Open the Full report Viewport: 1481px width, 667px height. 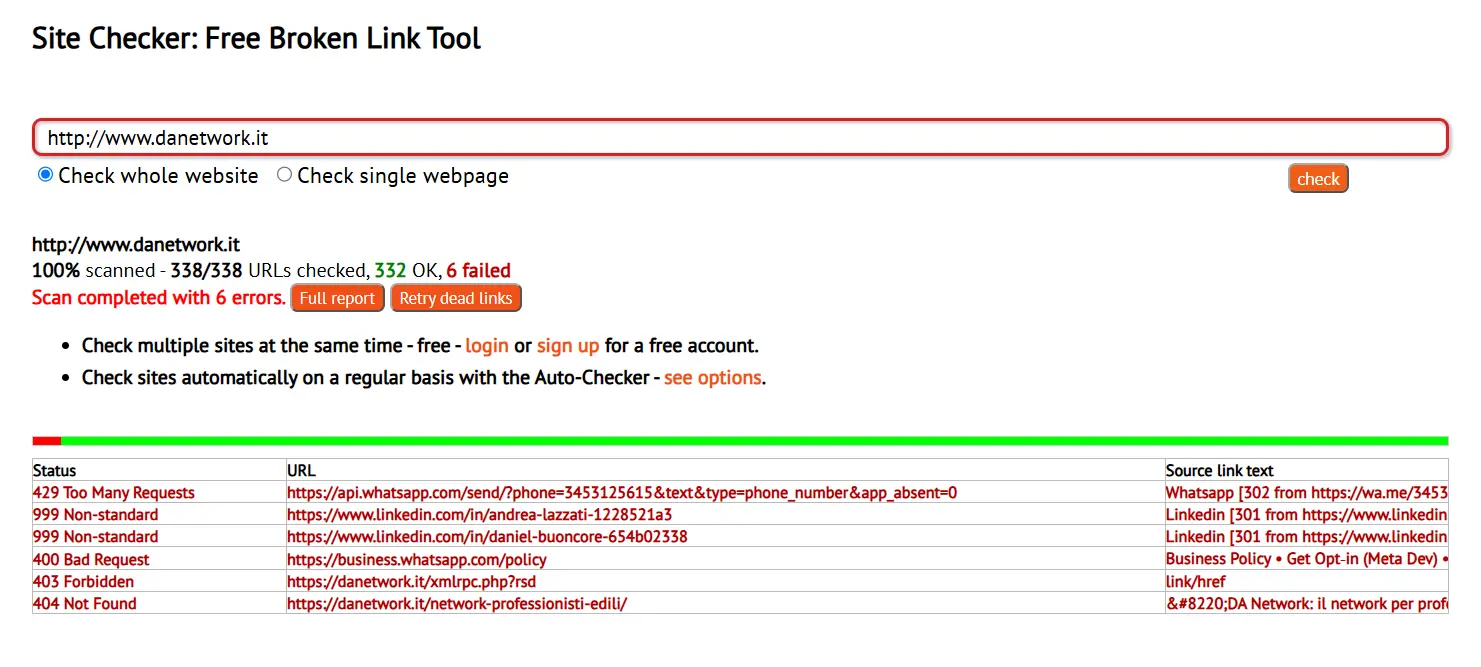pos(337,298)
